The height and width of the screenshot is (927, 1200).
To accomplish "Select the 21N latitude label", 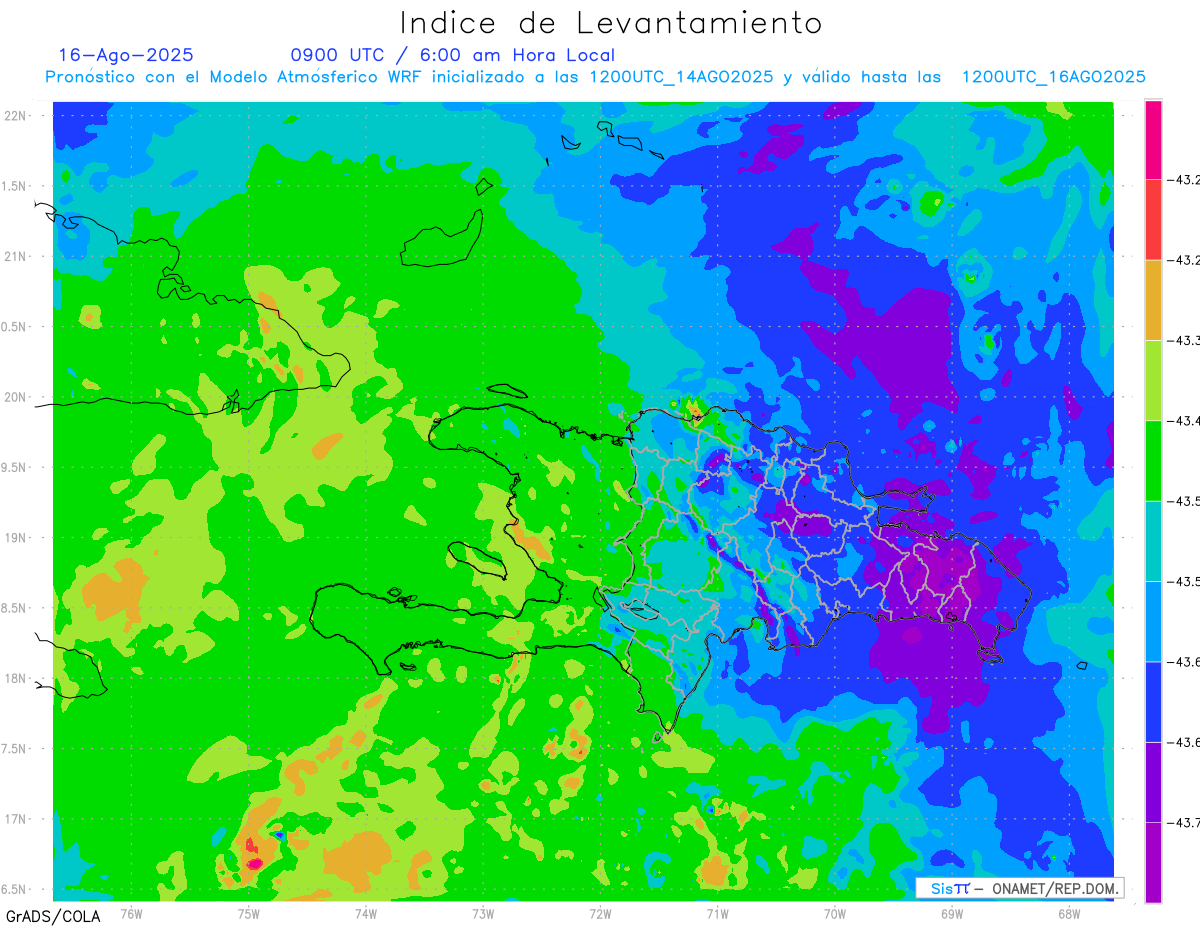I will 16,256.
